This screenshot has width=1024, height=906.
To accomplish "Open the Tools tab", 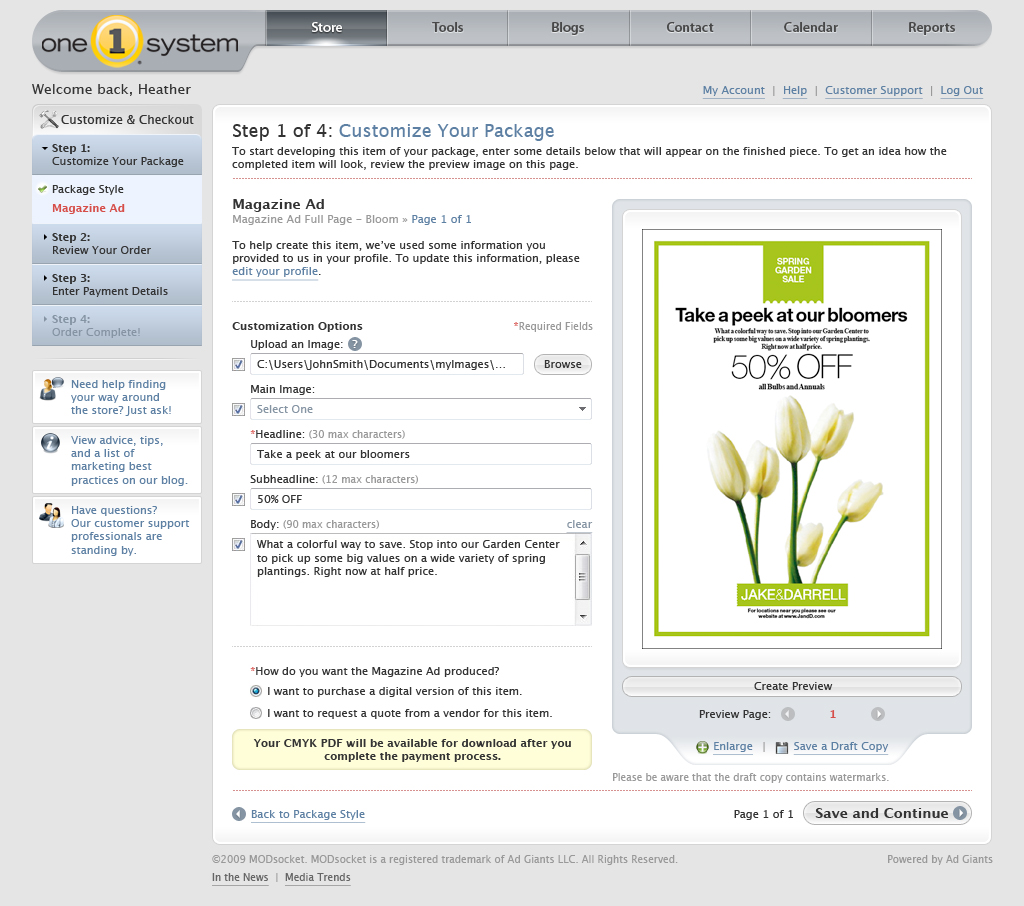I will 447,27.
